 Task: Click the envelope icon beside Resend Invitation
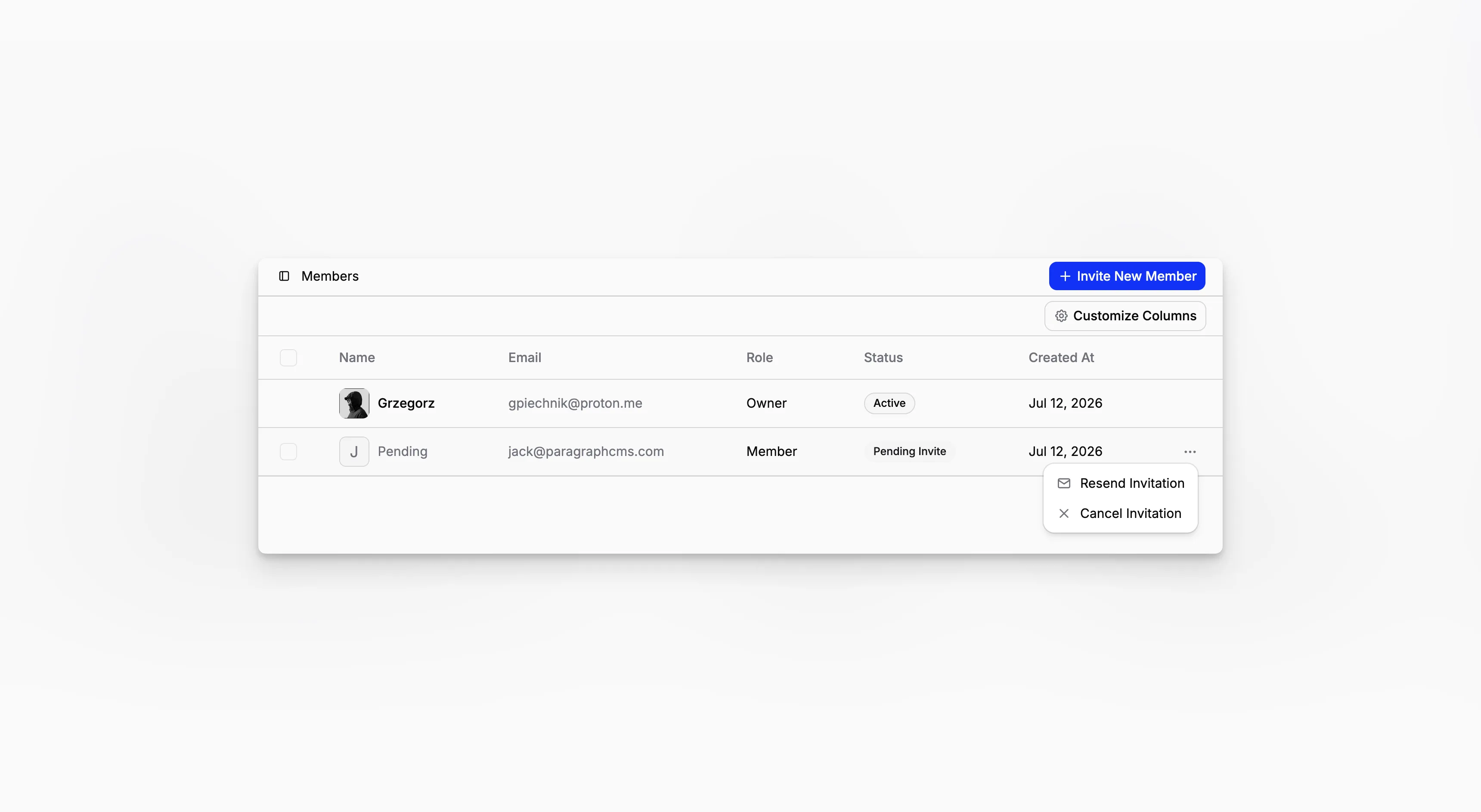click(x=1063, y=483)
